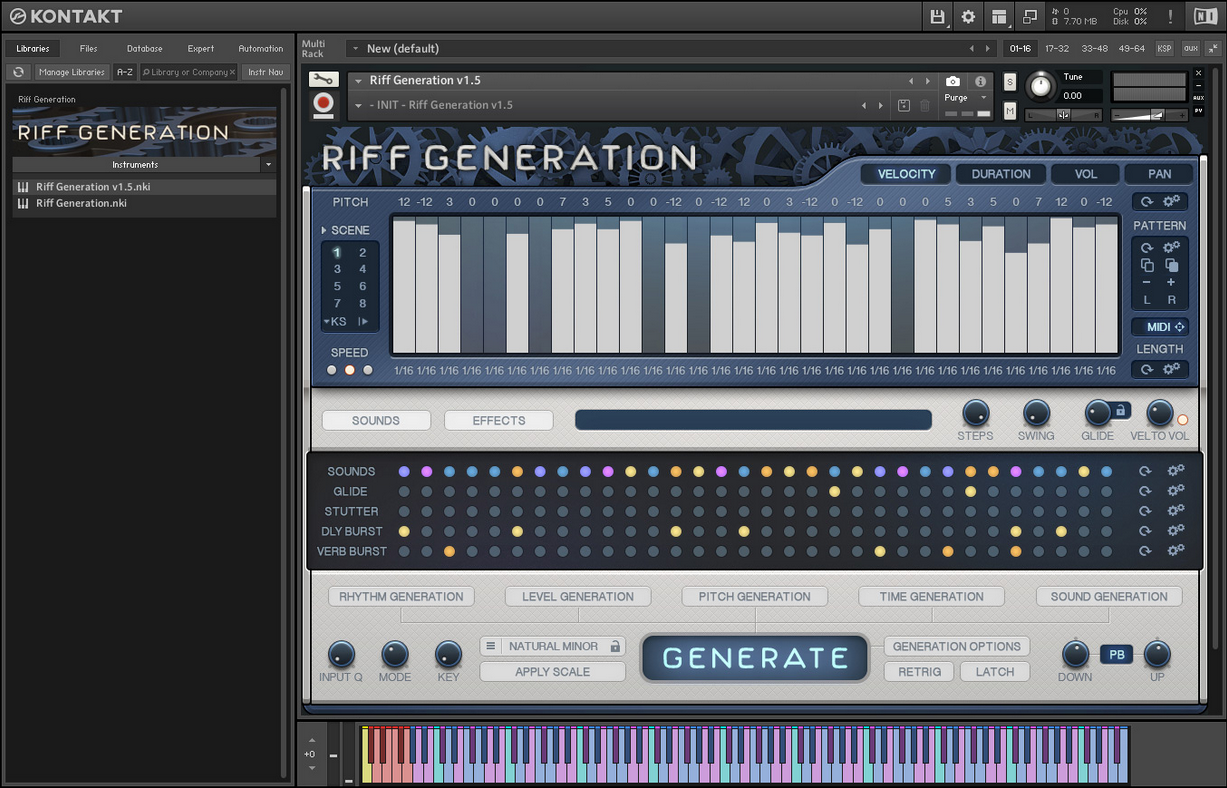Viewport: 1227px width, 788px height.
Task: Open the Purge dropdown menu
Action: coord(966,98)
